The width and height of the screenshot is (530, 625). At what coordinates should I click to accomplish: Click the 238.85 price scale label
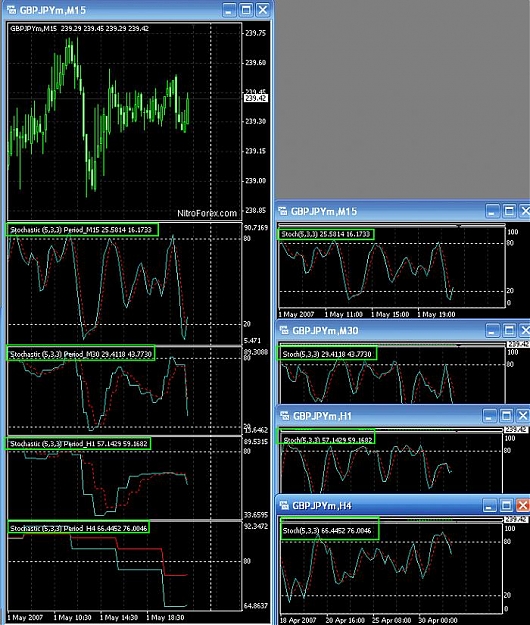click(x=255, y=210)
